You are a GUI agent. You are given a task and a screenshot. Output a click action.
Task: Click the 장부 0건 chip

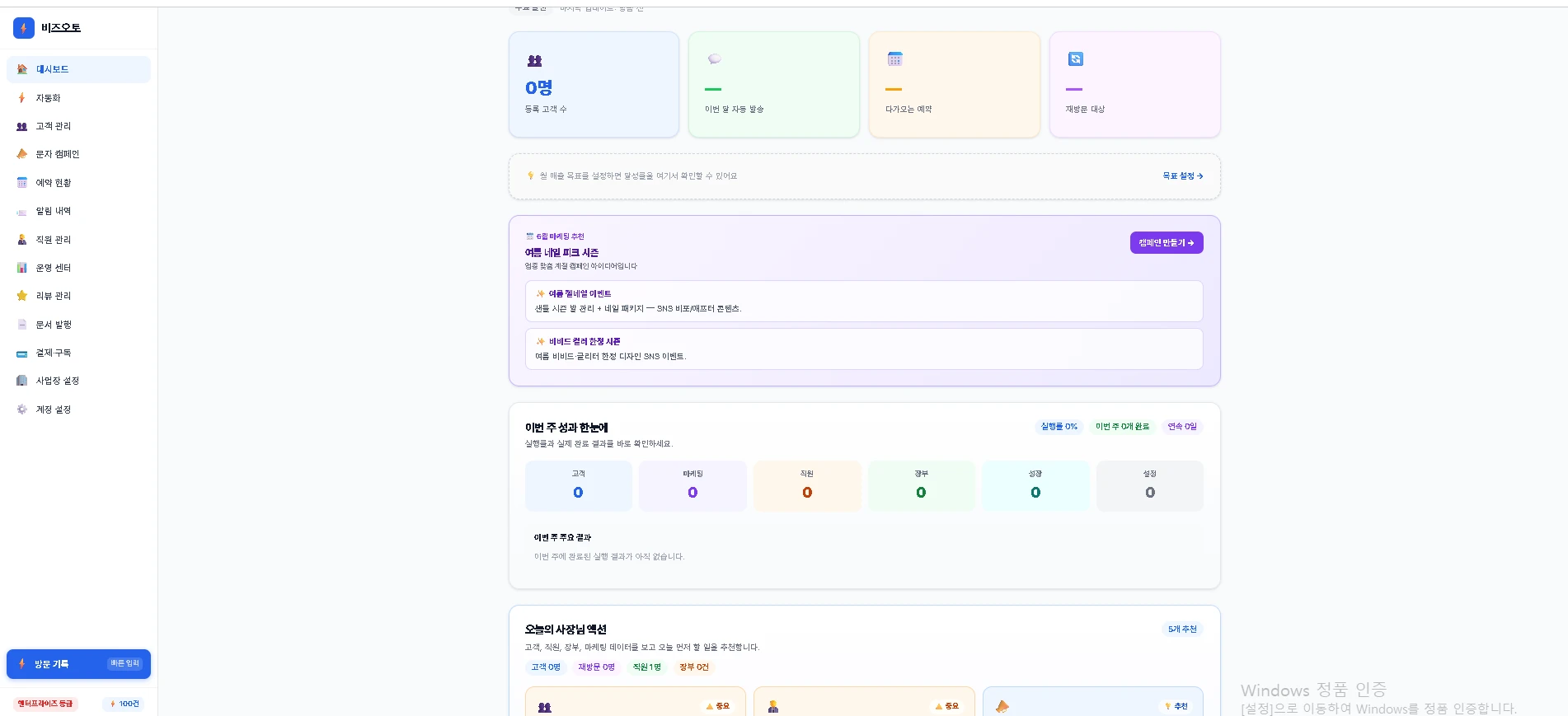(694, 667)
